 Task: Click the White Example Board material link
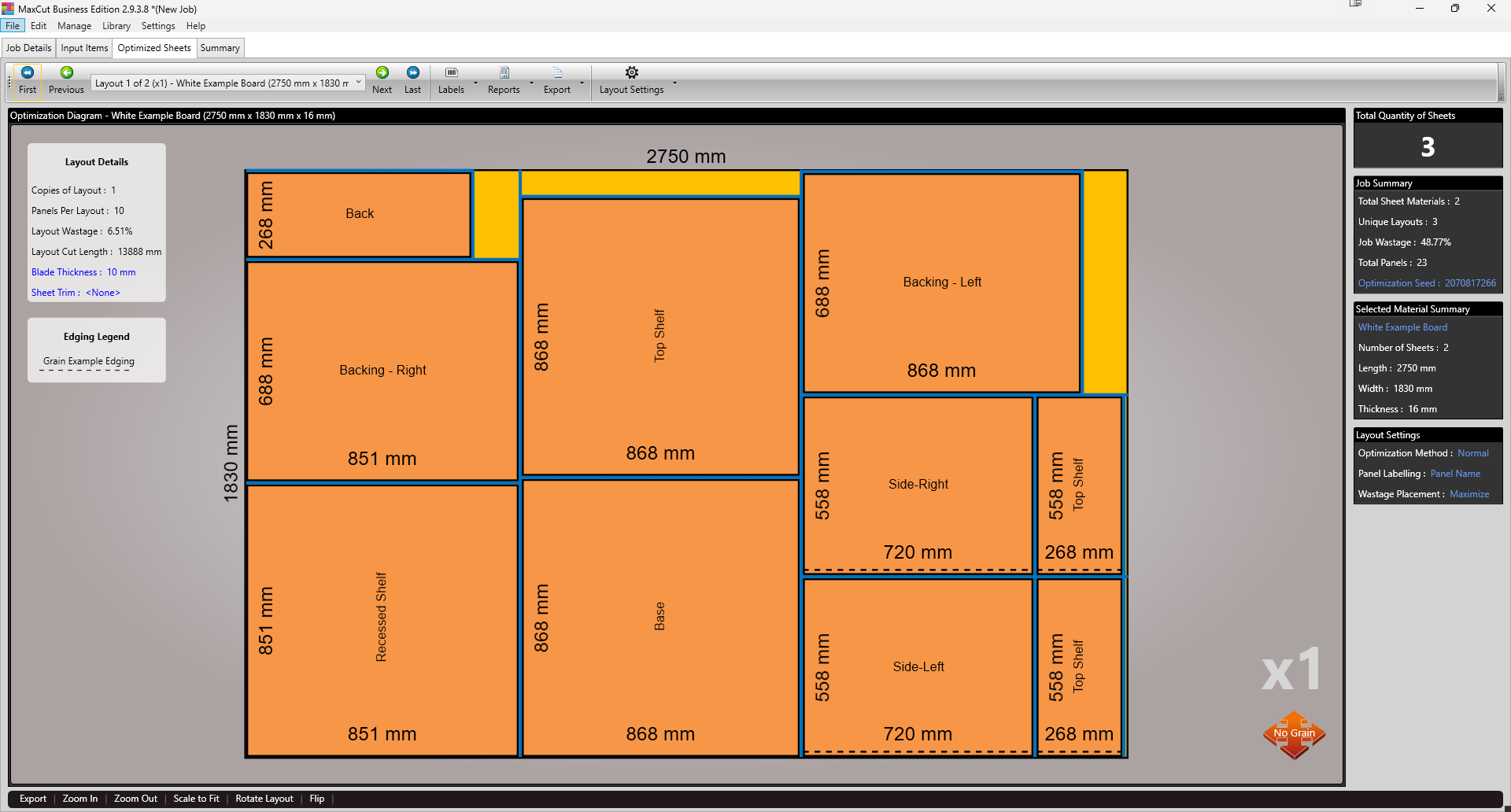(1402, 327)
